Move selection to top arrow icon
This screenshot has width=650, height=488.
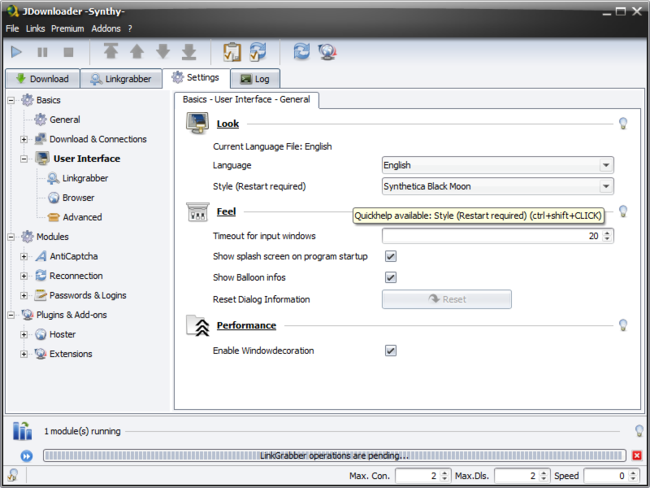click(111, 51)
